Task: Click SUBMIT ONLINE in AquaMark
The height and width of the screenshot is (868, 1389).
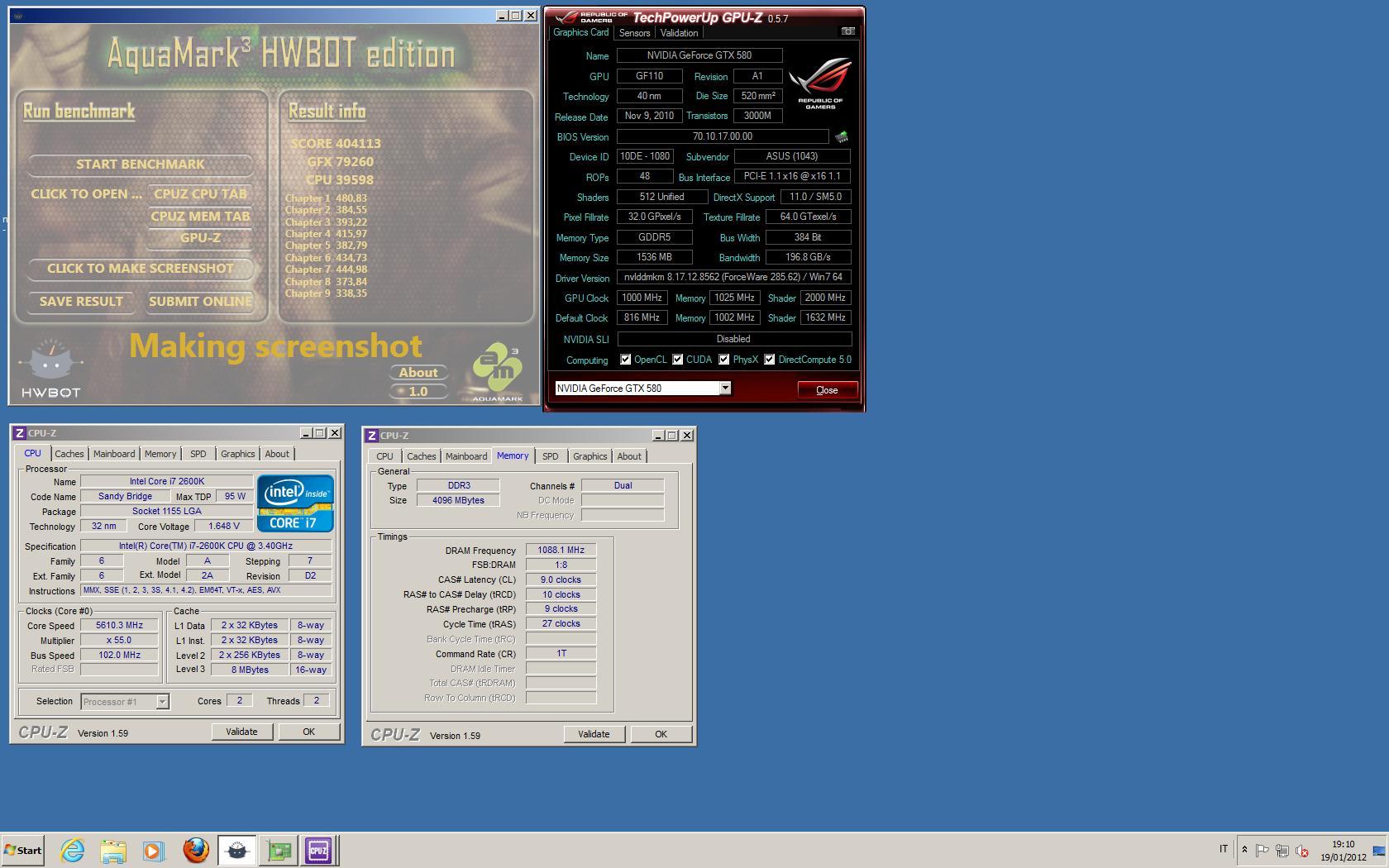Action: click(x=200, y=302)
